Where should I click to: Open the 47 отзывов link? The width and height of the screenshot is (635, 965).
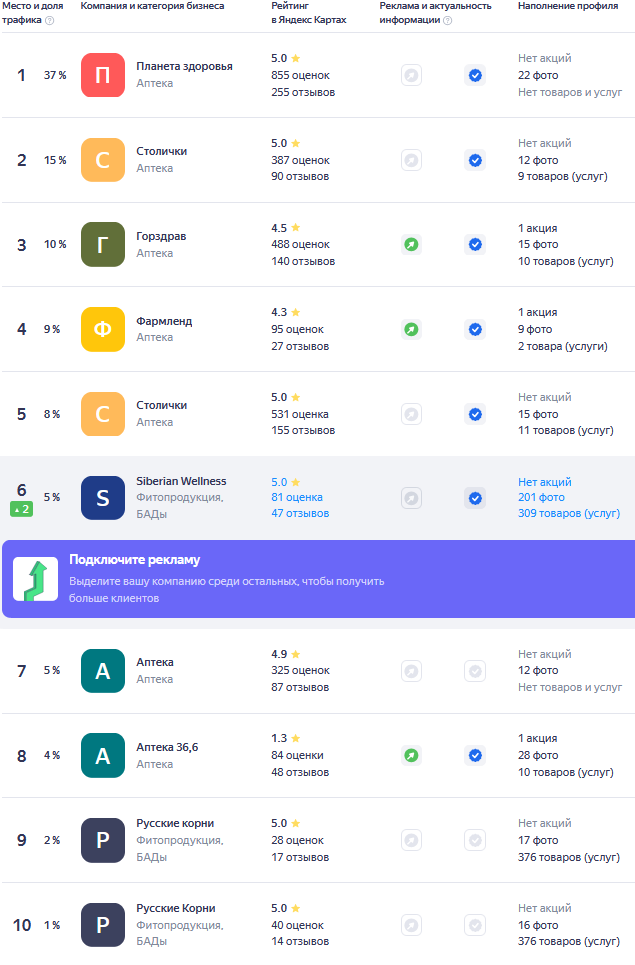coord(300,513)
